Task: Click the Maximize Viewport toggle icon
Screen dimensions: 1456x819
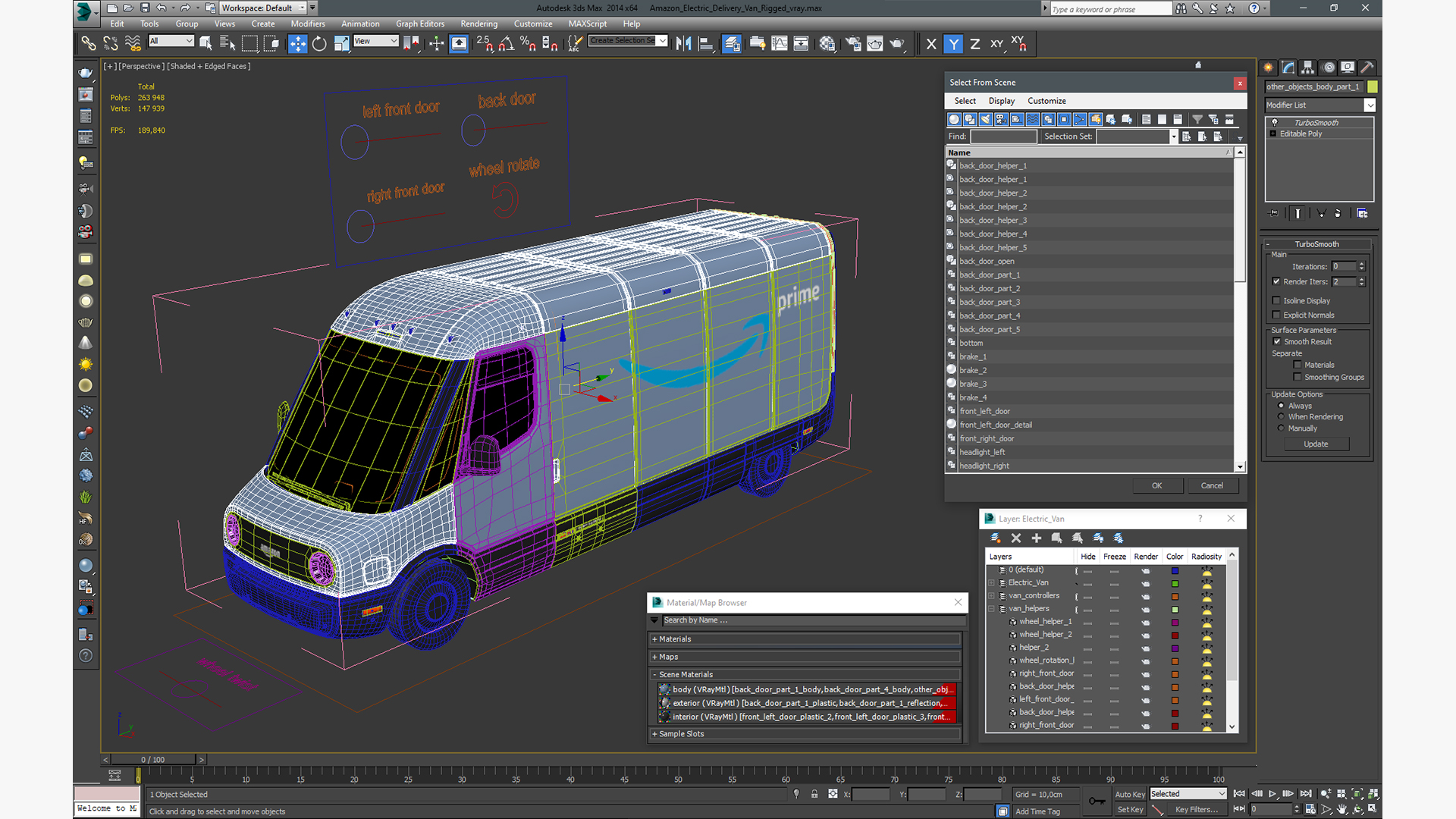Action: pos(1373,809)
